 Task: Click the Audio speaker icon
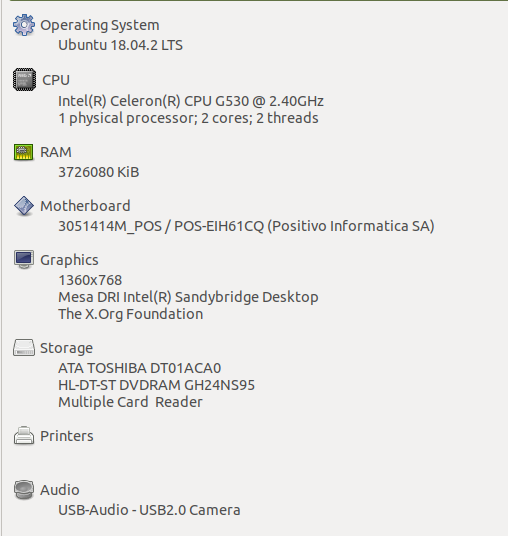pyautogui.click(x=24, y=490)
